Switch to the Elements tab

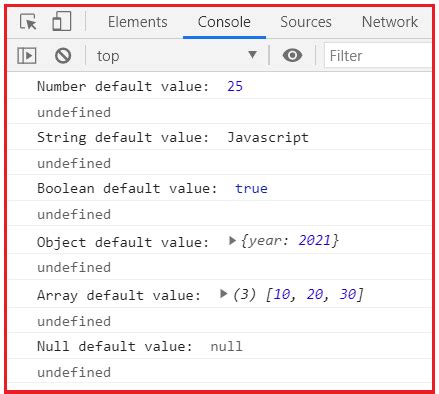[x=137, y=22]
